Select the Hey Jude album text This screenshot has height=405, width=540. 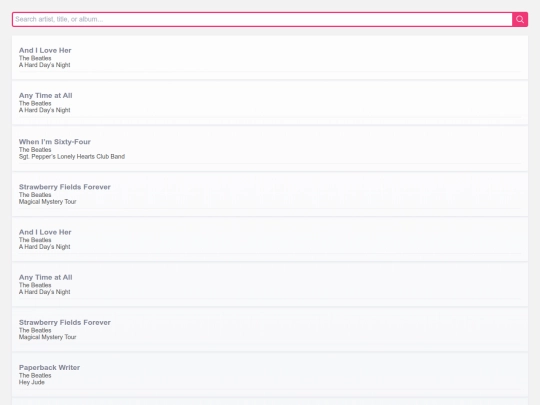(32, 382)
